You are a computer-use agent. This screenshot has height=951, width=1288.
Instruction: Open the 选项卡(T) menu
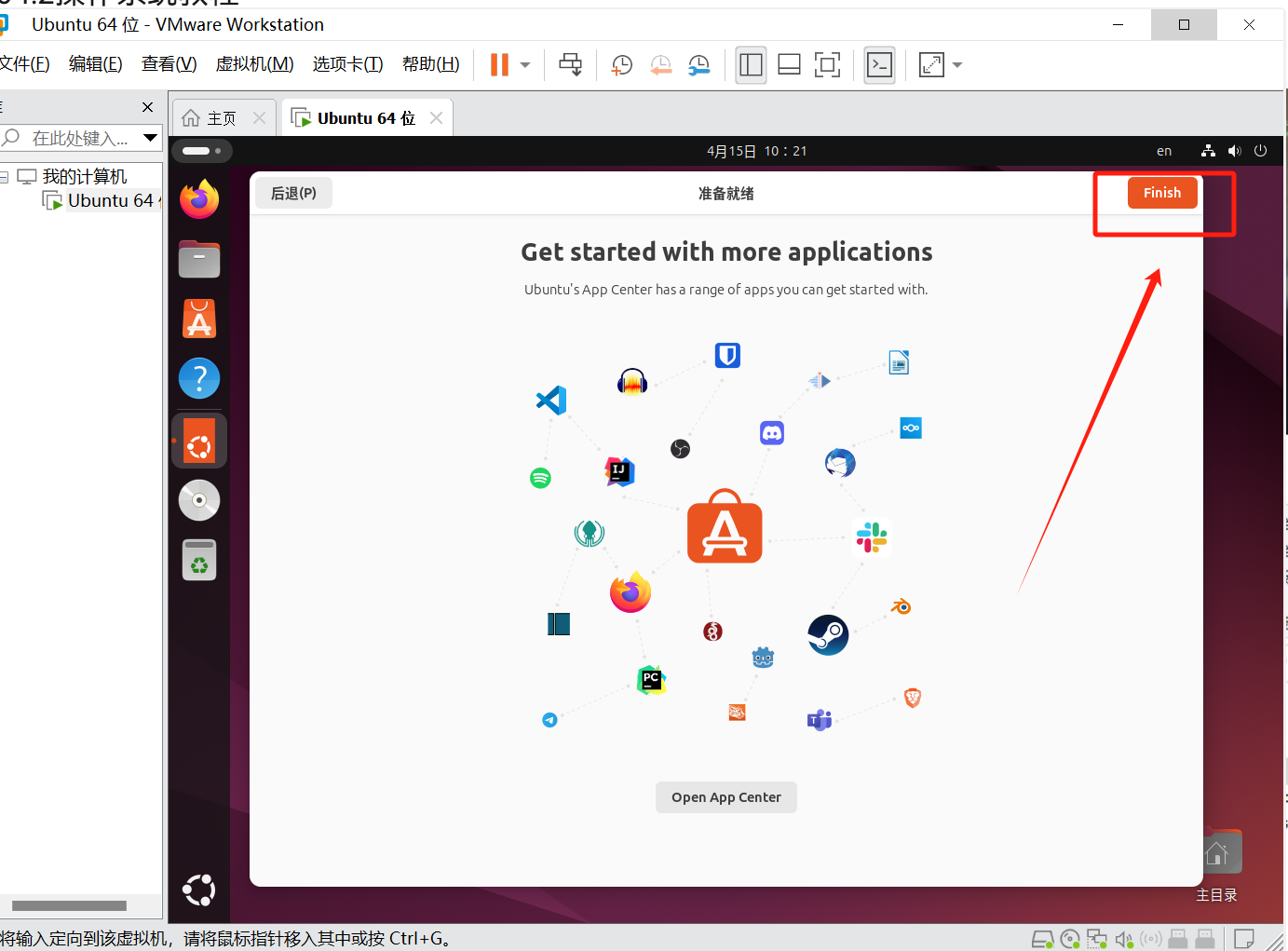(348, 63)
